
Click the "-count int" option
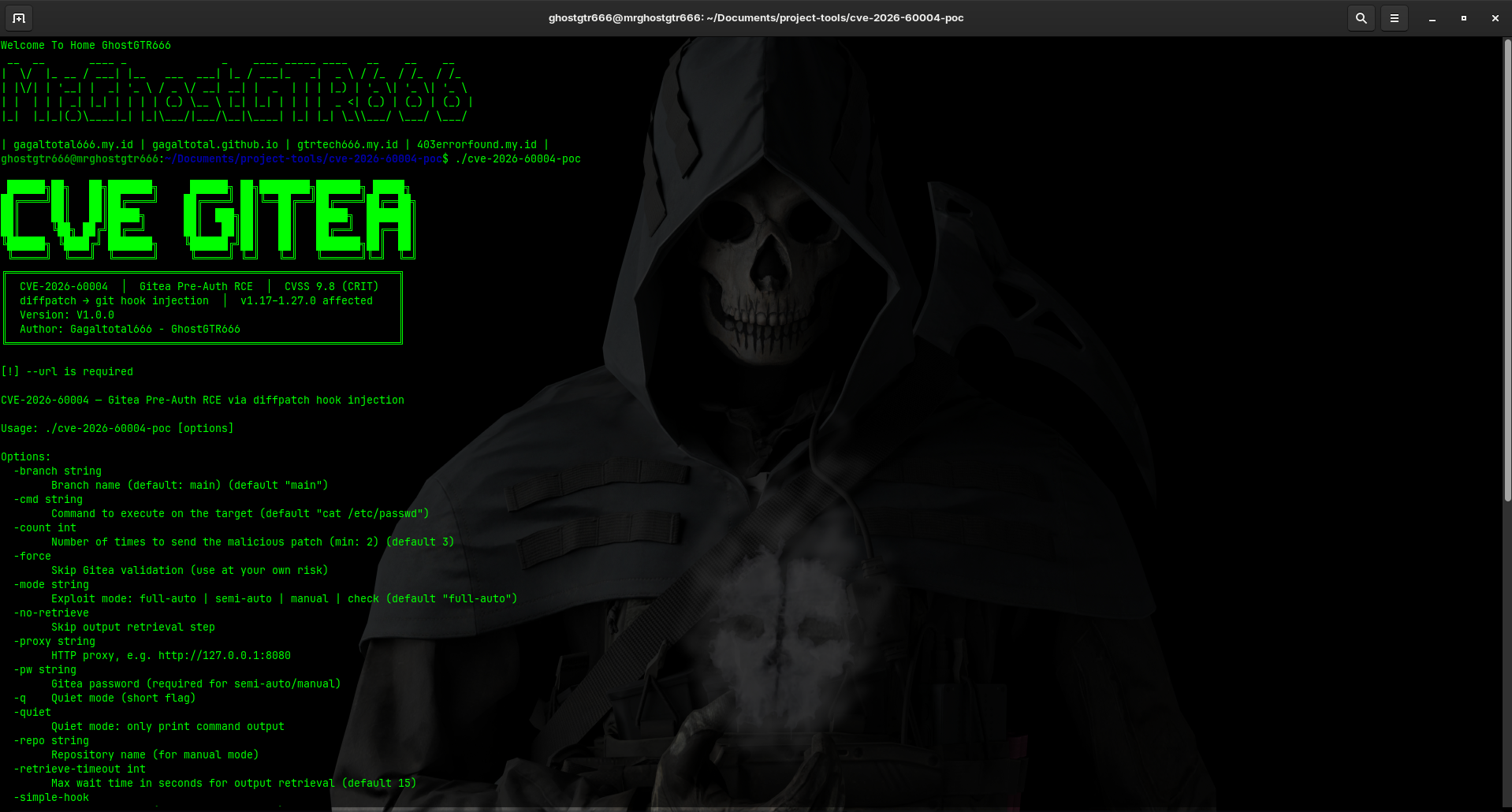[x=45, y=528]
